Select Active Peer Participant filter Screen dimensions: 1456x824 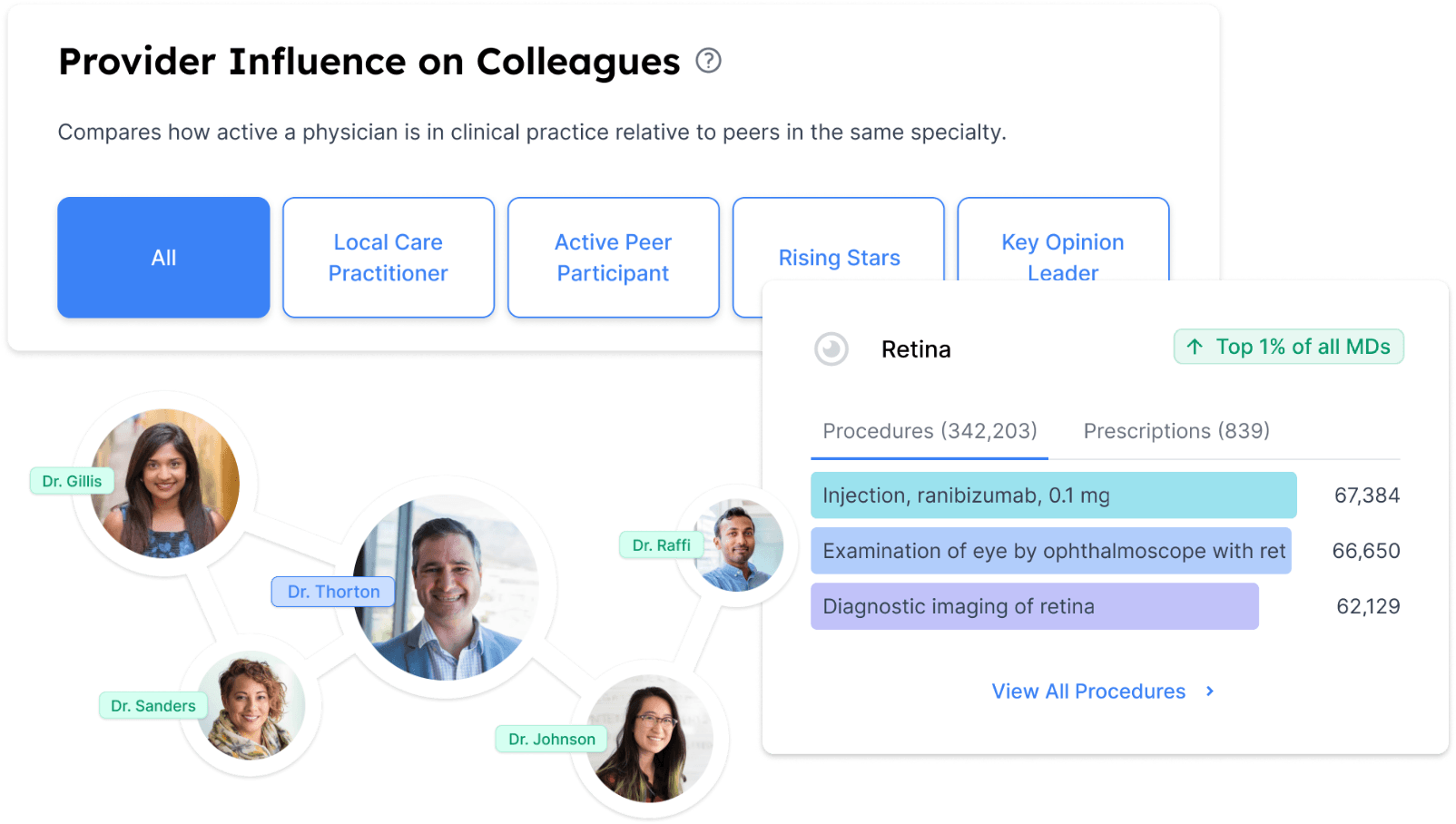[613, 258]
